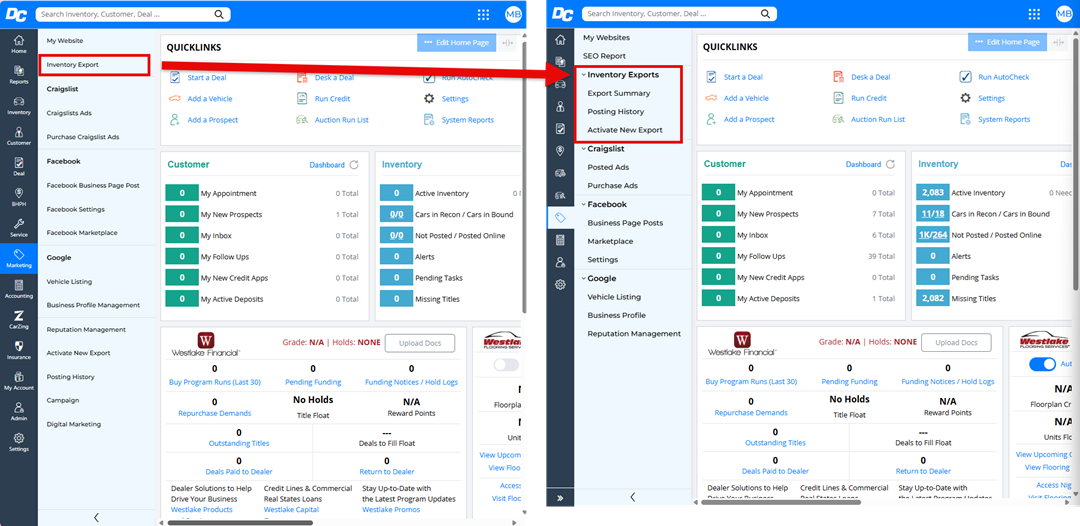The height and width of the screenshot is (526, 1080).
Task: Select Export Summary in right screenshot menu
Action: point(619,93)
